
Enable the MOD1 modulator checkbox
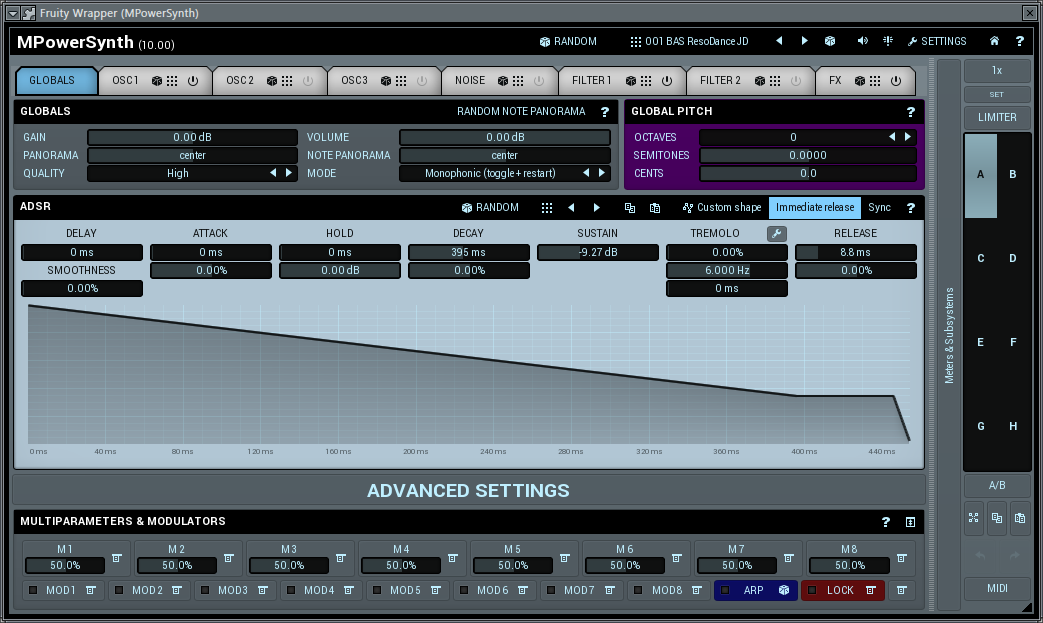click(33, 591)
